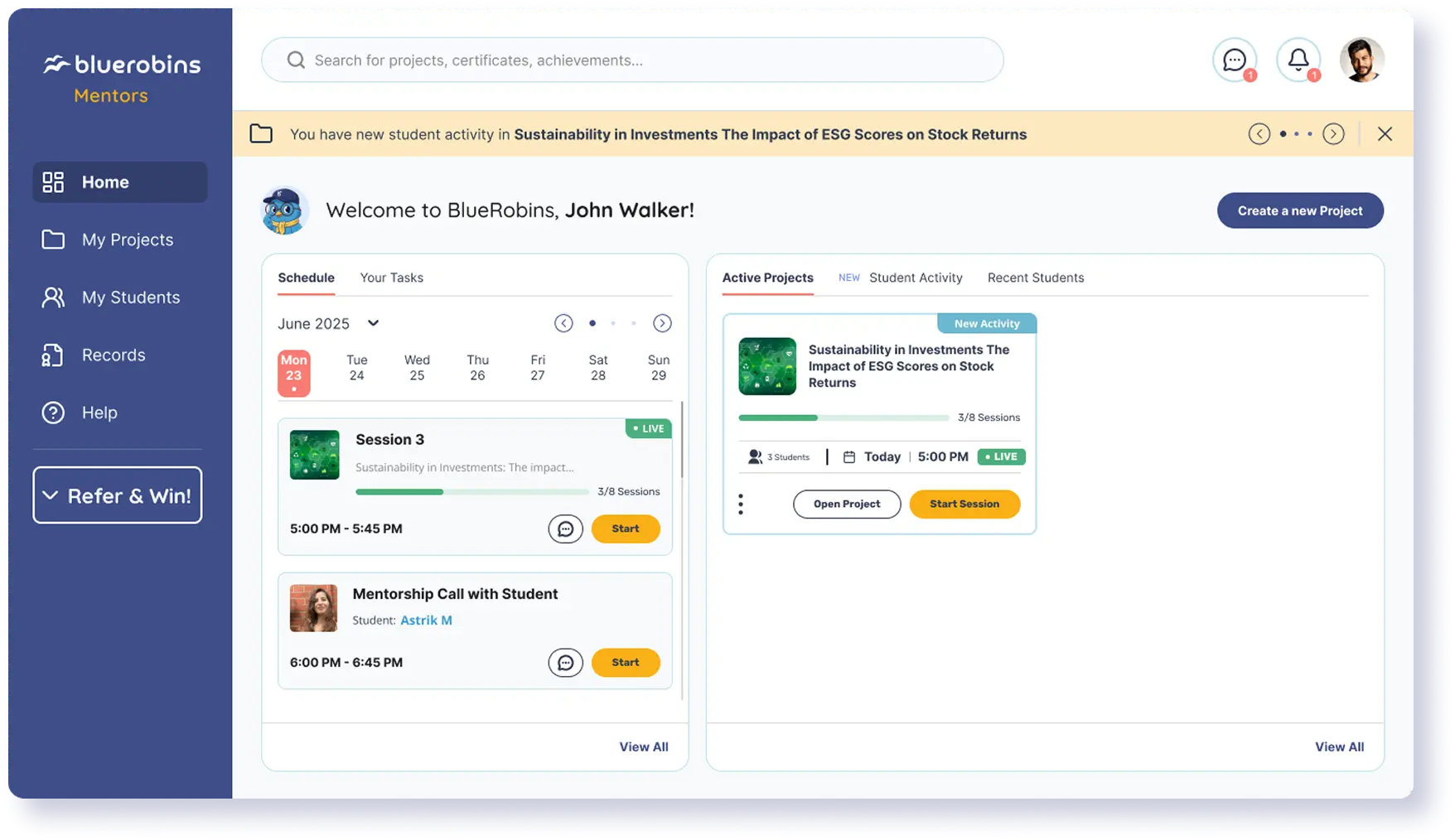
Task: Click the sessions progress bar on project card
Action: (844, 418)
